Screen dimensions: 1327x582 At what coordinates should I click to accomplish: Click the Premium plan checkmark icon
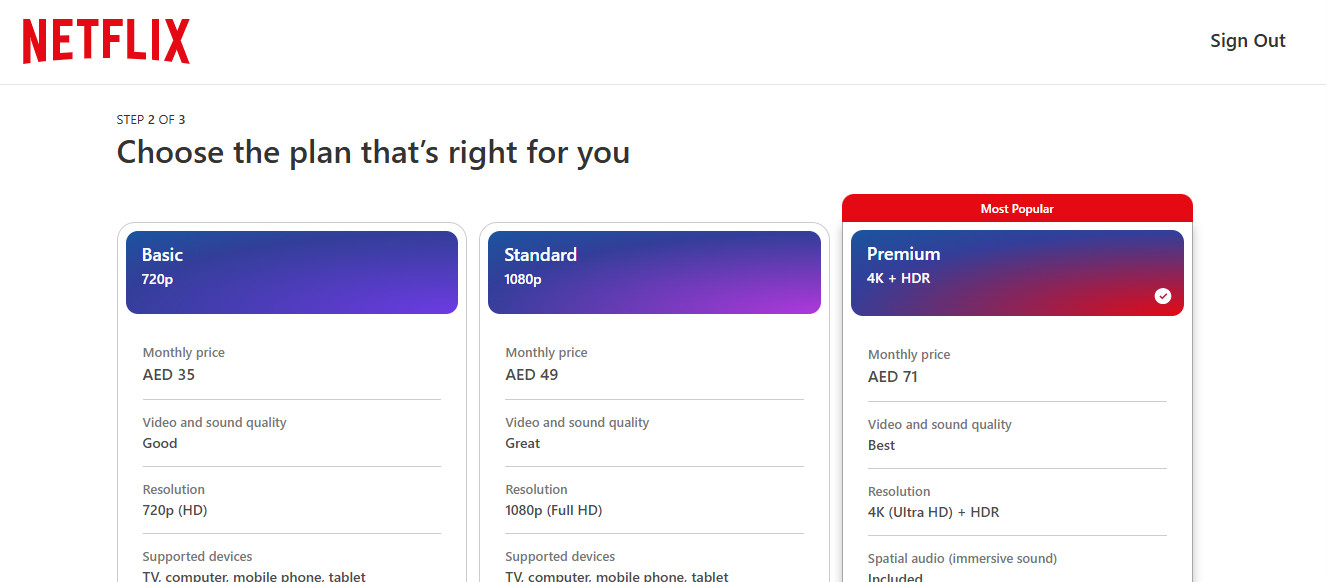pos(1162,296)
